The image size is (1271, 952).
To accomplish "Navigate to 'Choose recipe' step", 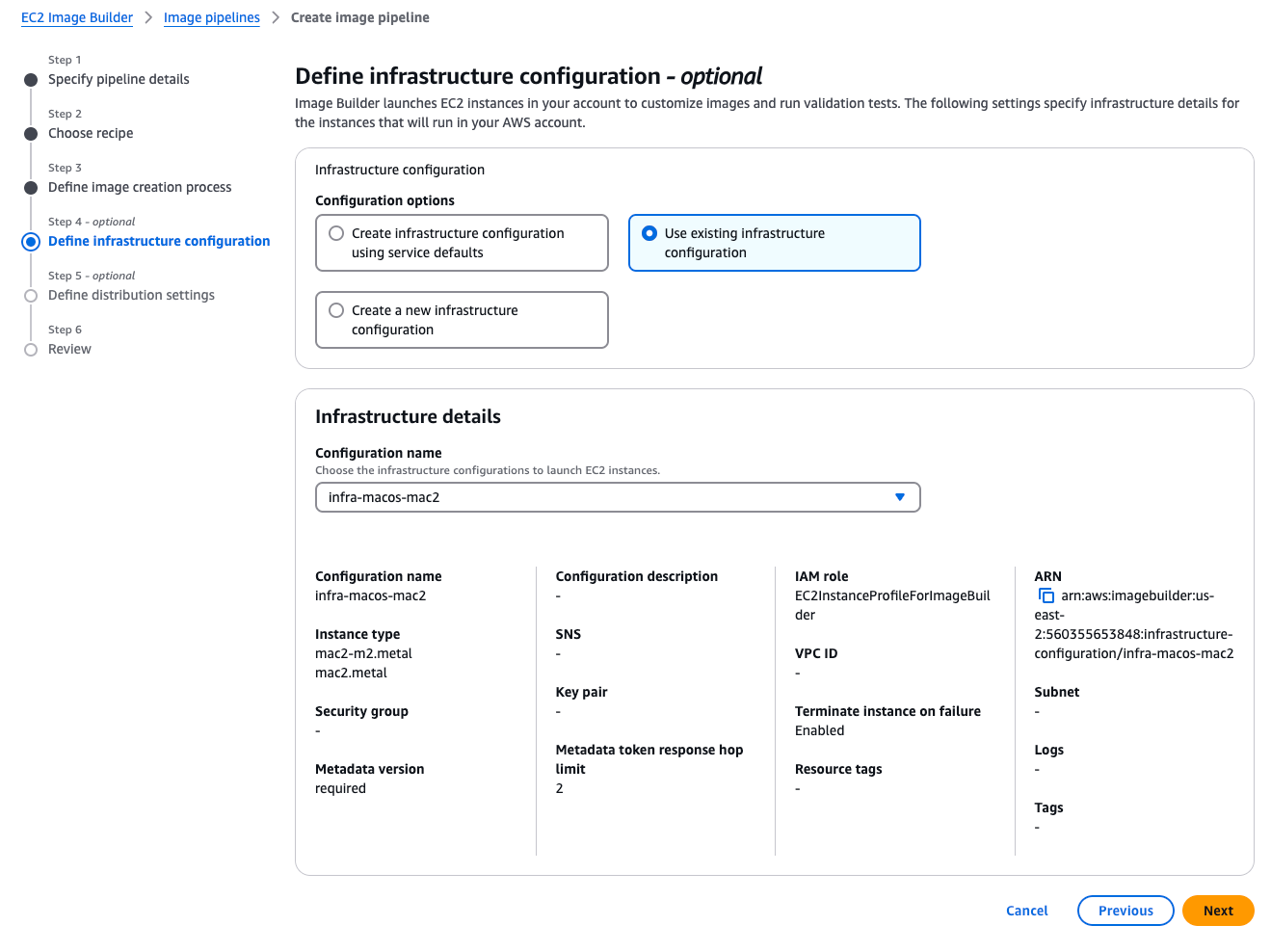I will 91,133.
